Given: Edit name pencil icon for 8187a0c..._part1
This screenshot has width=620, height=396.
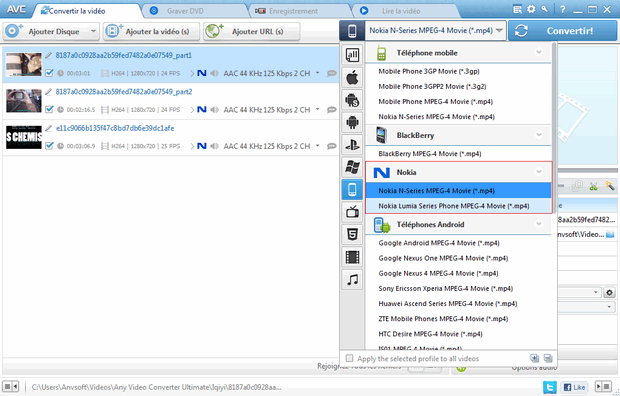Looking at the screenshot, I should pos(49,55).
